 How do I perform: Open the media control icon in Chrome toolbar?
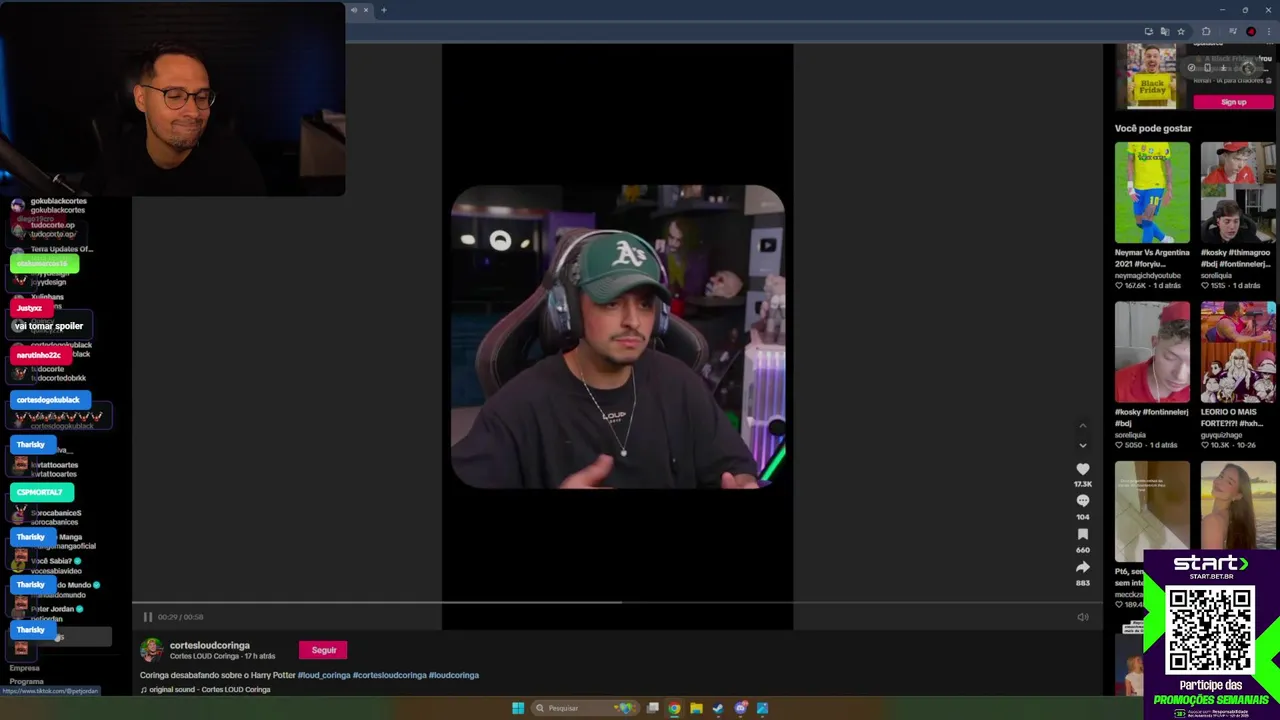pyautogui.click(x=1232, y=31)
